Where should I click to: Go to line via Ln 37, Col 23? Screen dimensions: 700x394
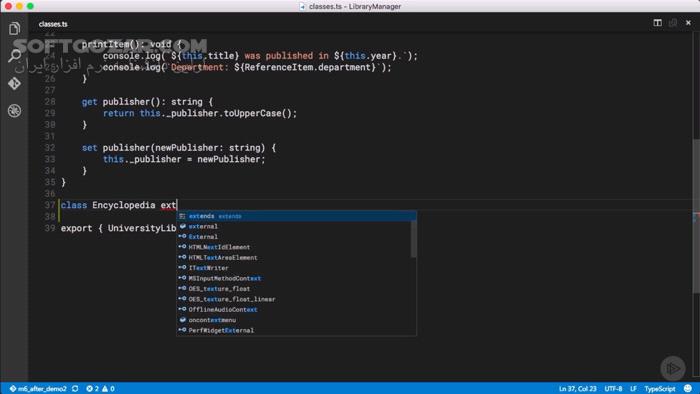point(577,389)
